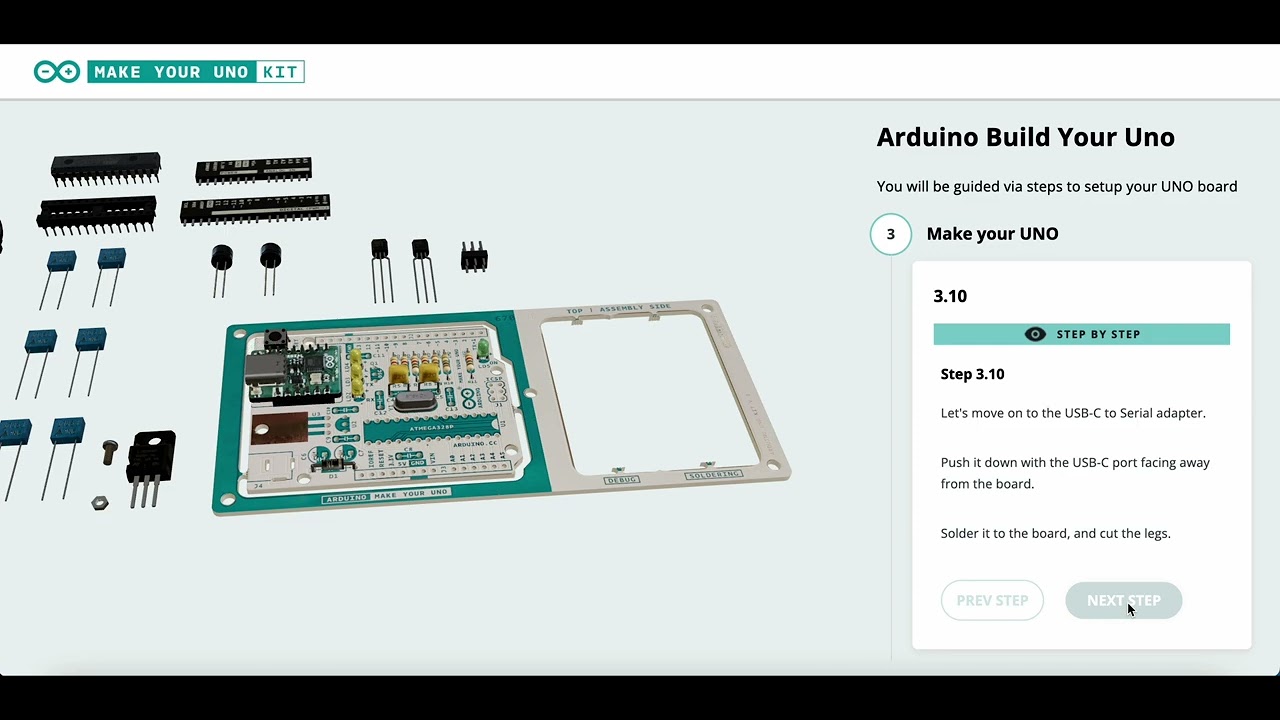Screen dimensions: 1280x720
Task: Click the 'Arduino Build Your Uno' title
Action: [1025, 137]
